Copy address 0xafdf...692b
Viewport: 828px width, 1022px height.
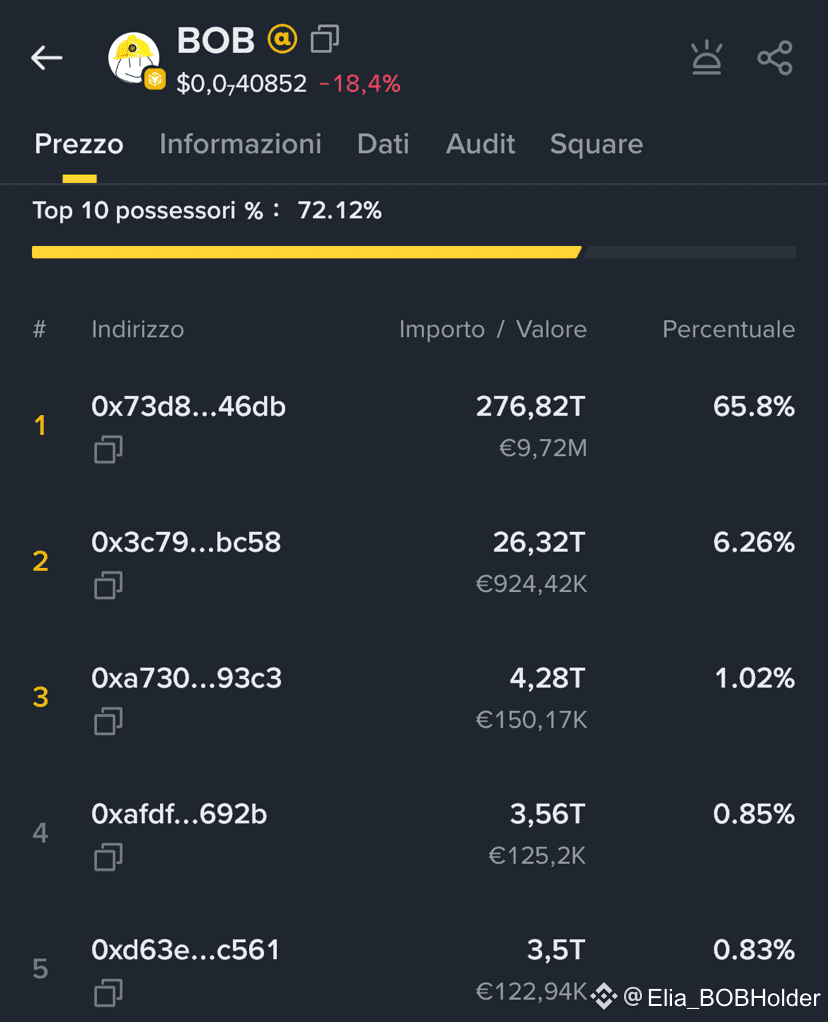[108, 857]
